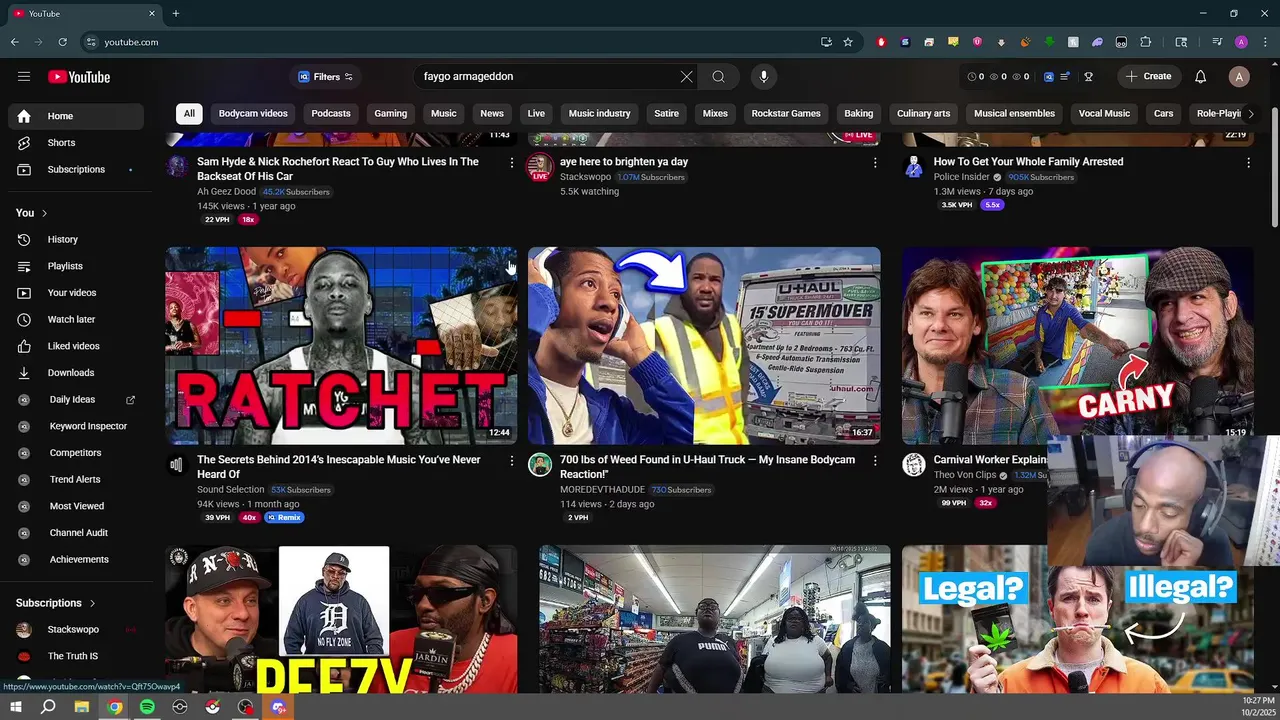The image size is (1280, 720).
Task: Open Daily Ideas extension item
Action: click(x=76, y=400)
